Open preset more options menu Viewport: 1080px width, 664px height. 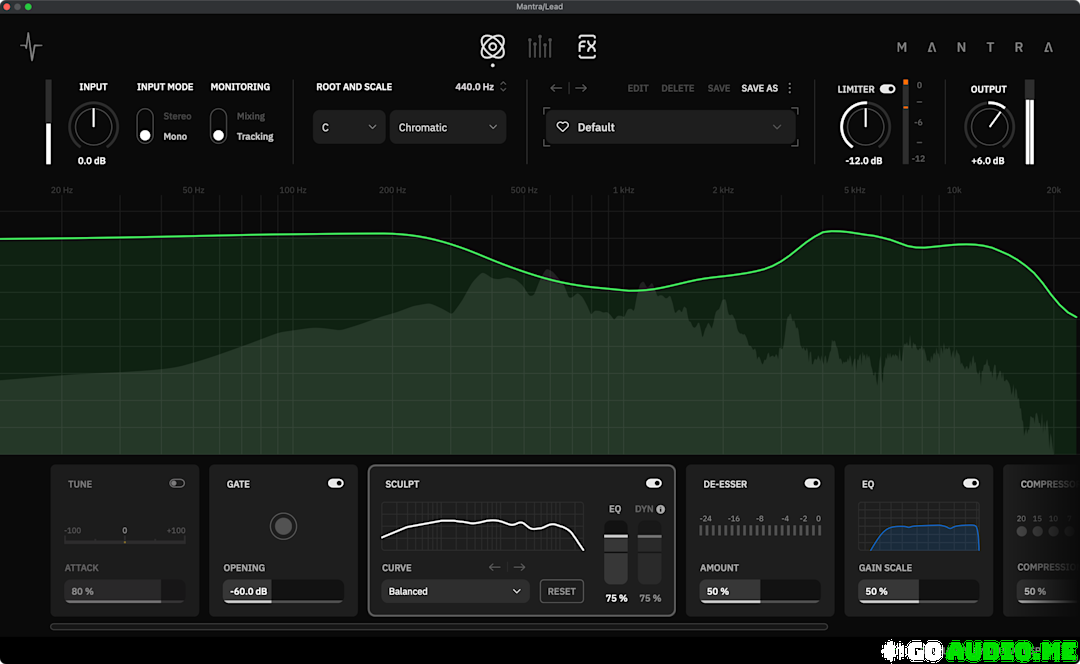coord(790,88)
